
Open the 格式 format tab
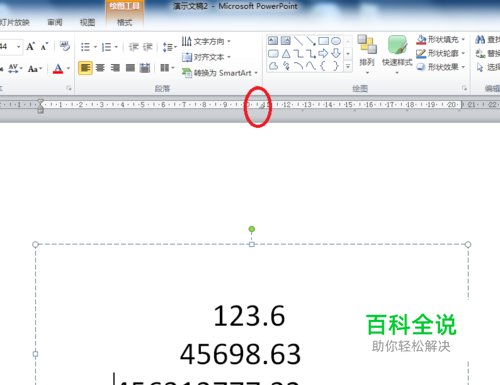tap(125, 22)
